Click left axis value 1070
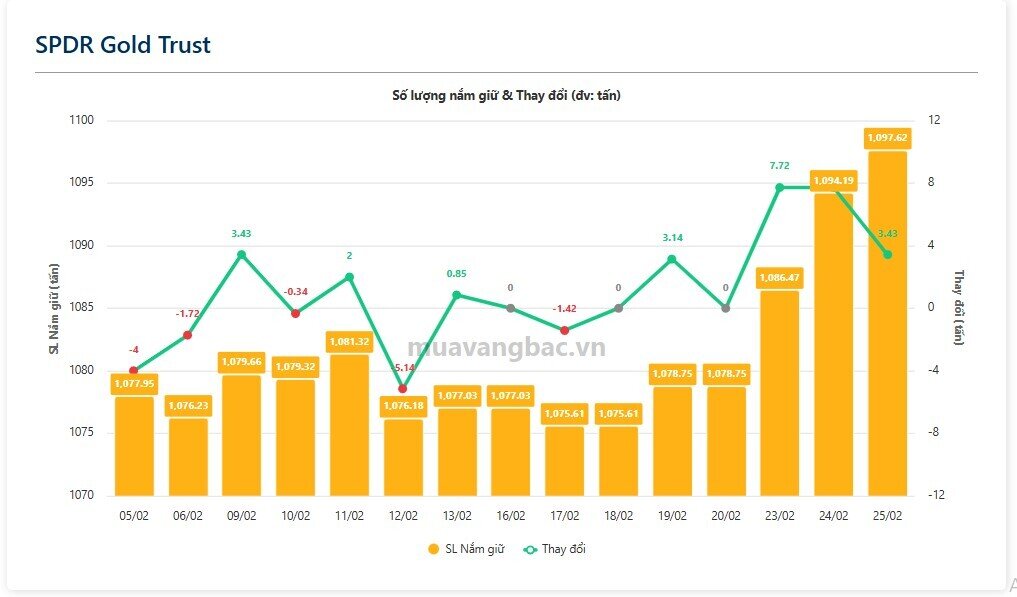The image size is (1017, 597). 82,495
